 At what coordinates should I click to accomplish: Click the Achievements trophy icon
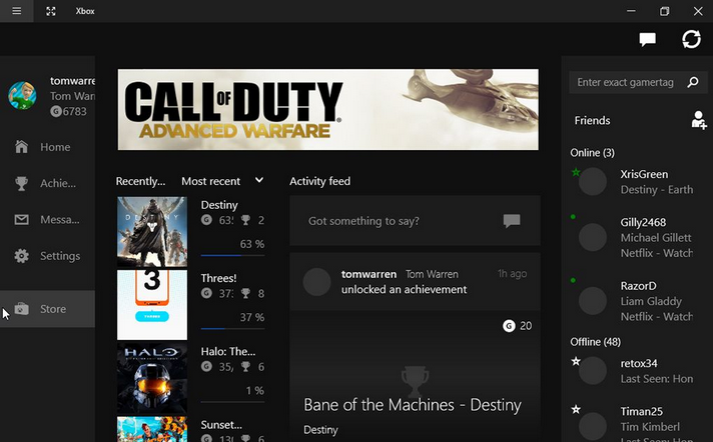(21, 183)
